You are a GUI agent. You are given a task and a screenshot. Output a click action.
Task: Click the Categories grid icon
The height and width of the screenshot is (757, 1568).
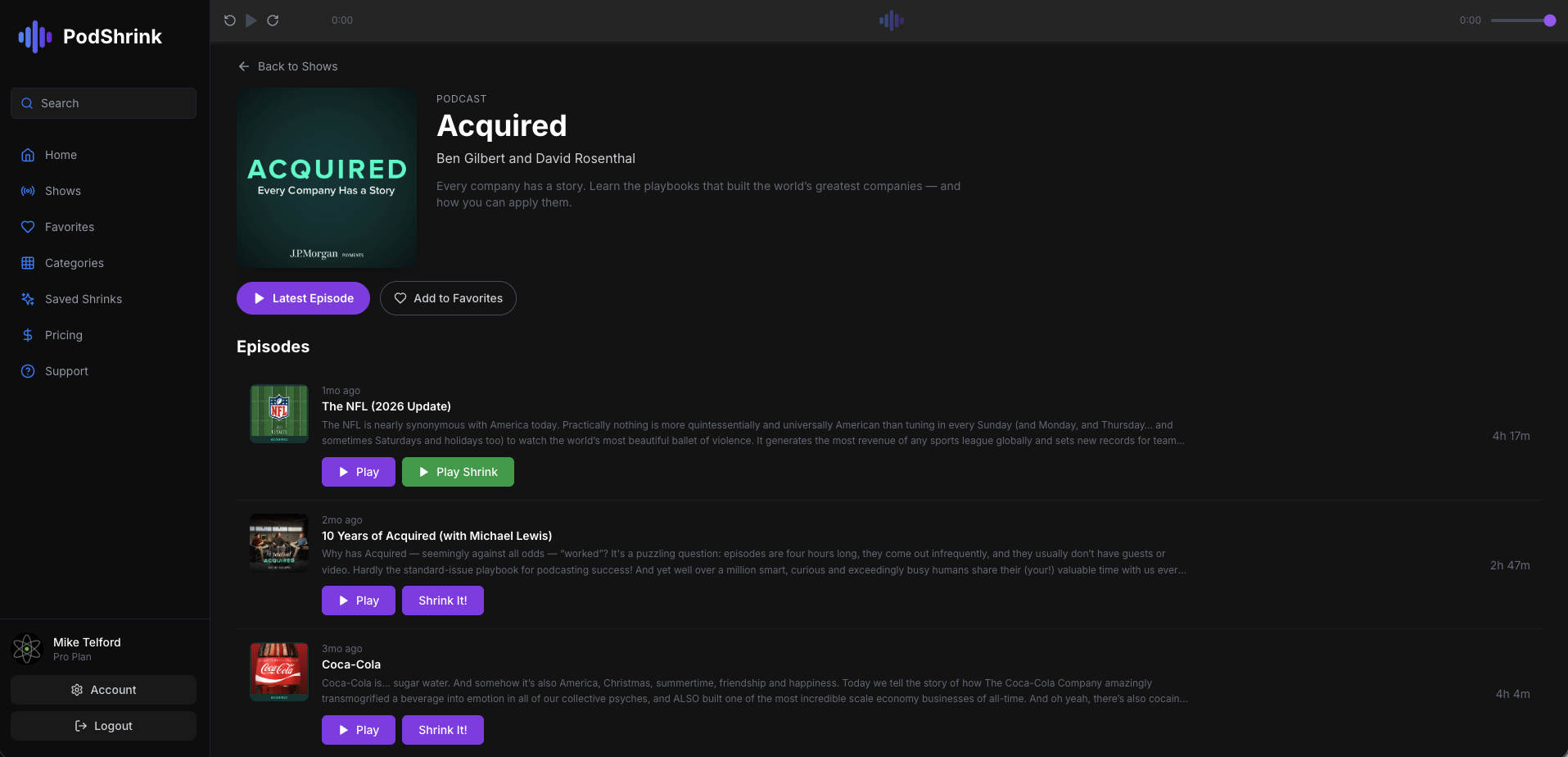point(27,263)
